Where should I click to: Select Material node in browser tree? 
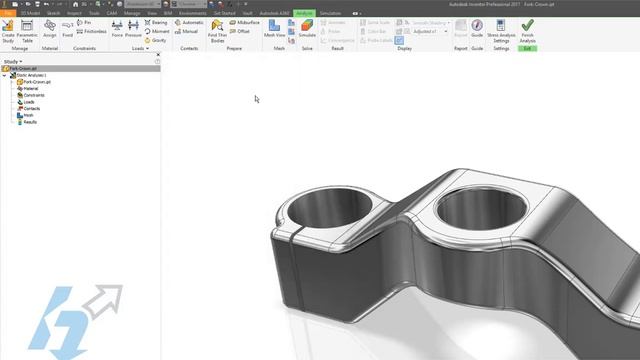click(x=28, y=89)
